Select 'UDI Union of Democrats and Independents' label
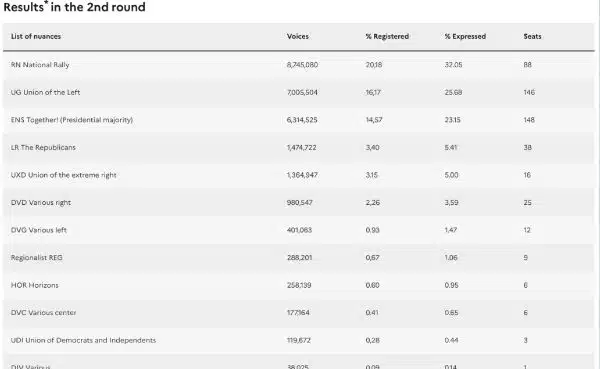The height and width of the screenshot is (369, 600). (x=83, y=340)
